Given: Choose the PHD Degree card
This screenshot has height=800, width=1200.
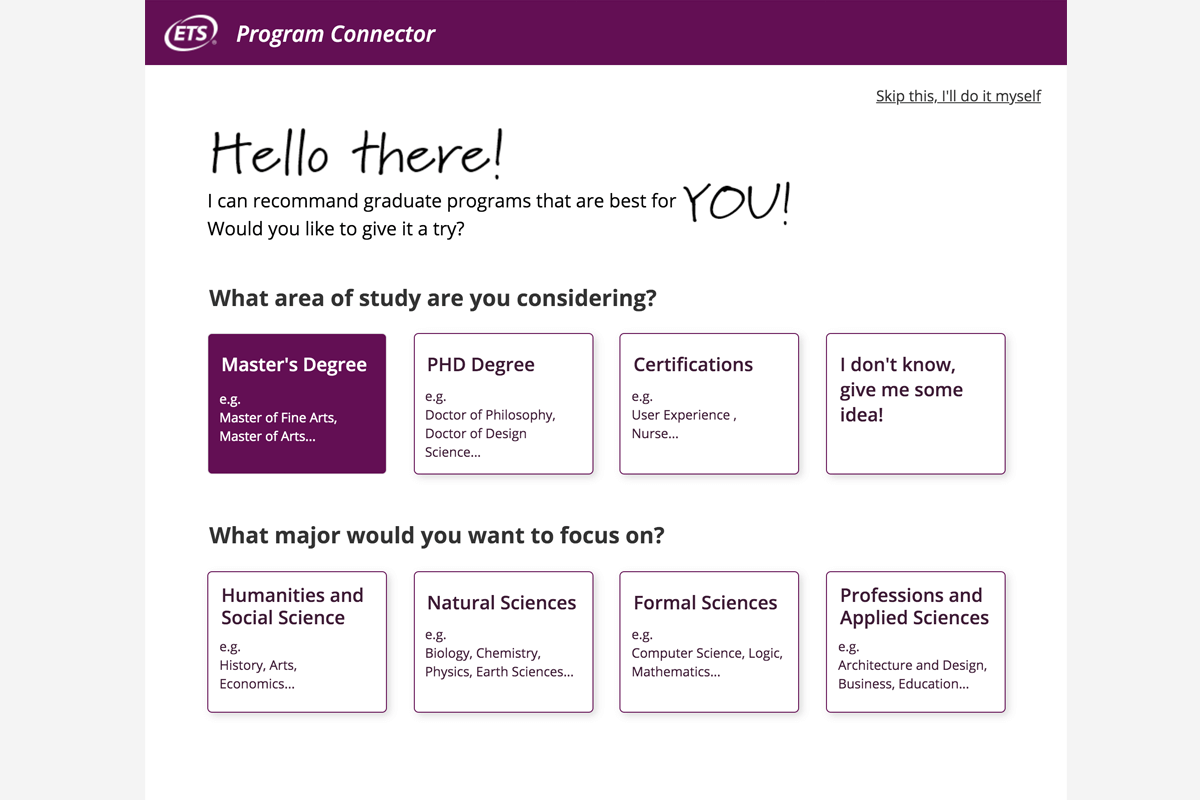Looking at the screenshot, I should [503, 403].
